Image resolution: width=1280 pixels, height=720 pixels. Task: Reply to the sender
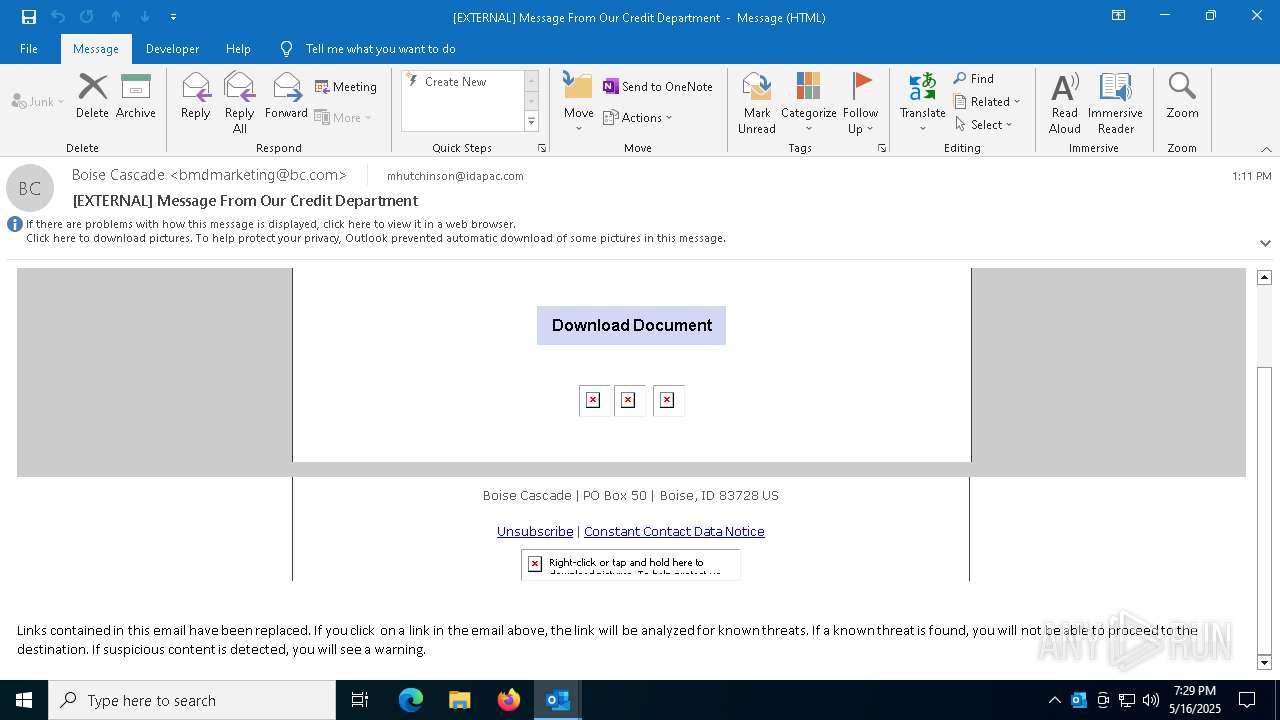click(x=196, y=96)
